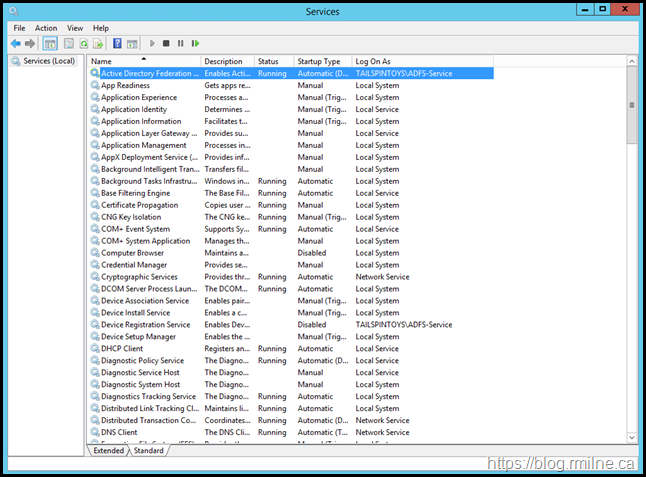The image size is (646, 477).
Task: Sort by the Name column header
Action: click(x=144, y=61)
